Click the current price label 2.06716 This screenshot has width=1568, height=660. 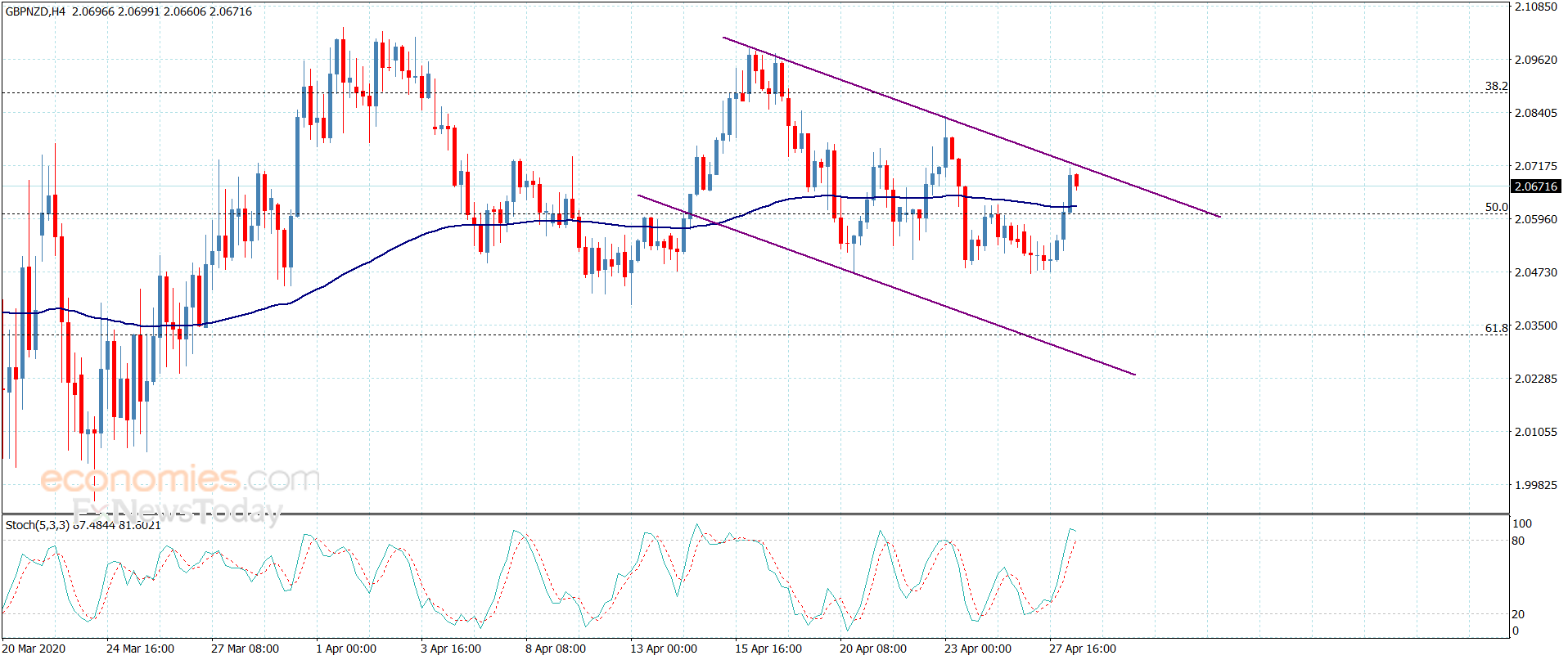coord(1535,186)
